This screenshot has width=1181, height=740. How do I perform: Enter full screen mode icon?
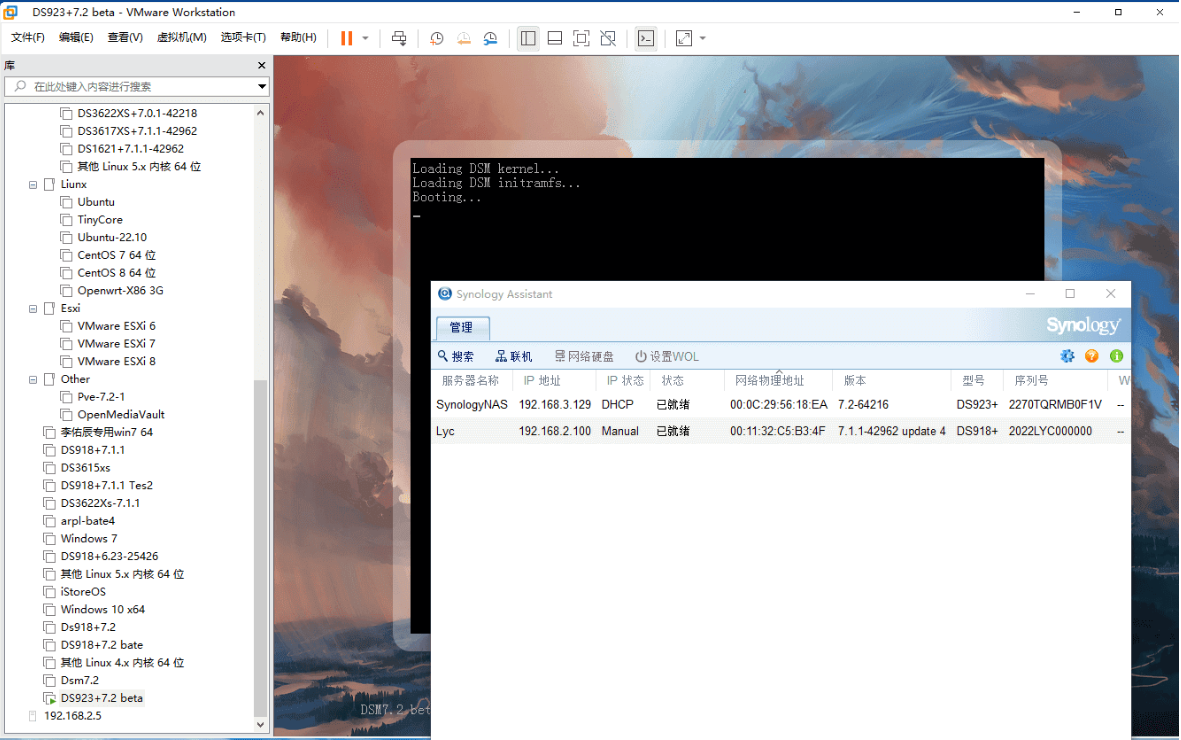[x=581, y=38]
